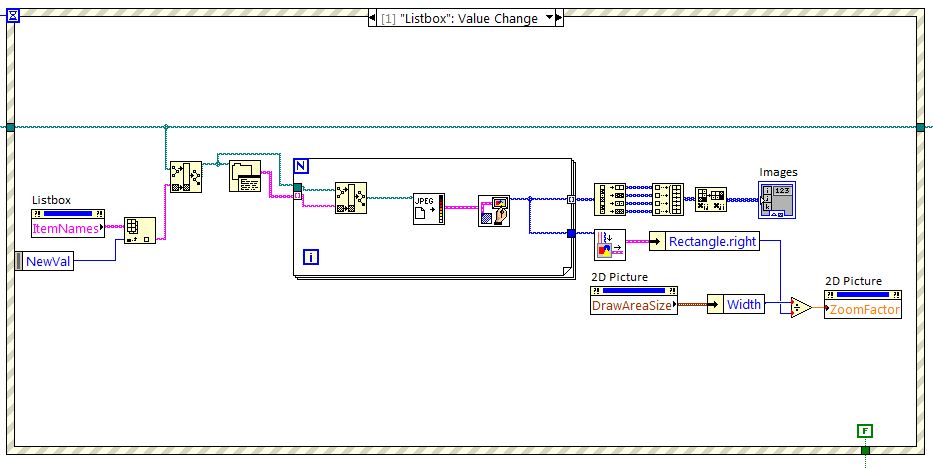Click the For Loop iteration terminal i
933x469 pixels.
click(311, 257)
